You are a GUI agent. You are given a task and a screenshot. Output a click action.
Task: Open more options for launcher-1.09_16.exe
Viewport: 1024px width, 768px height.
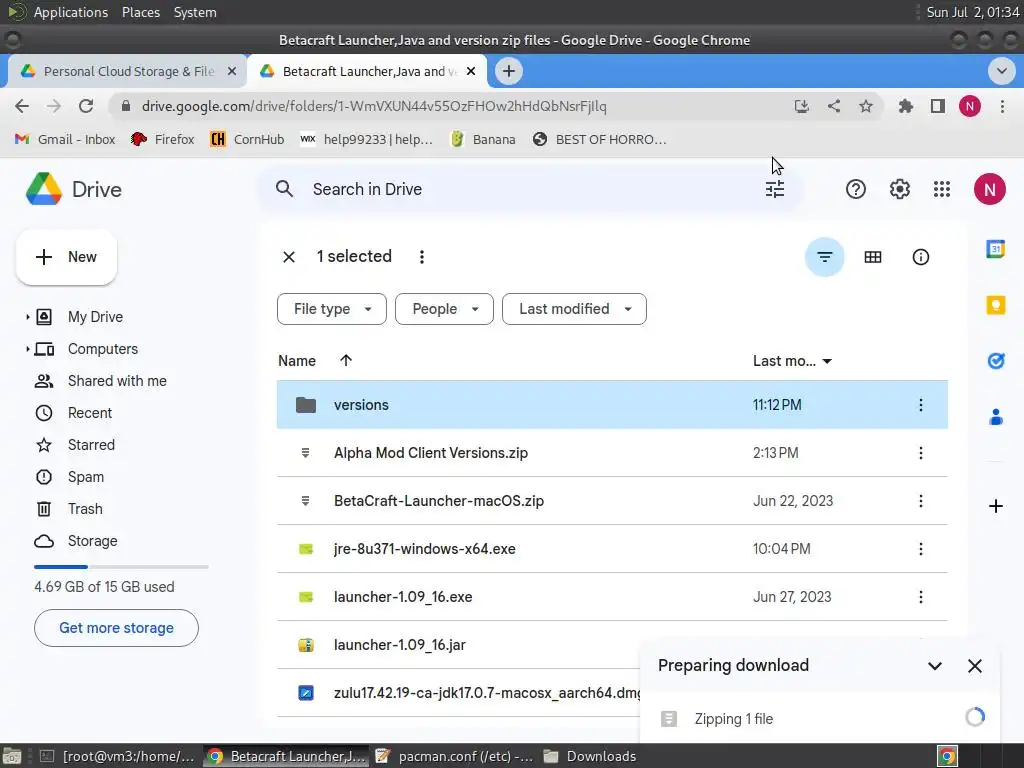point(921,597)
